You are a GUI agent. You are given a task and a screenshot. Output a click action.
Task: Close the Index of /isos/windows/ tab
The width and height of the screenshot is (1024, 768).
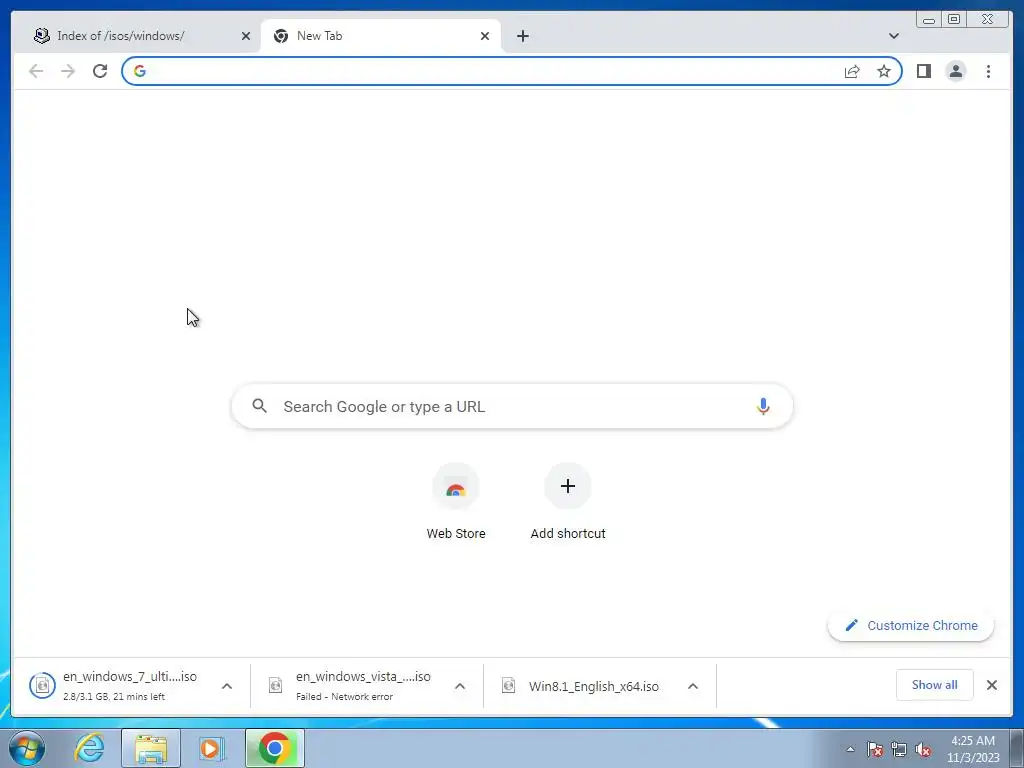246,36
